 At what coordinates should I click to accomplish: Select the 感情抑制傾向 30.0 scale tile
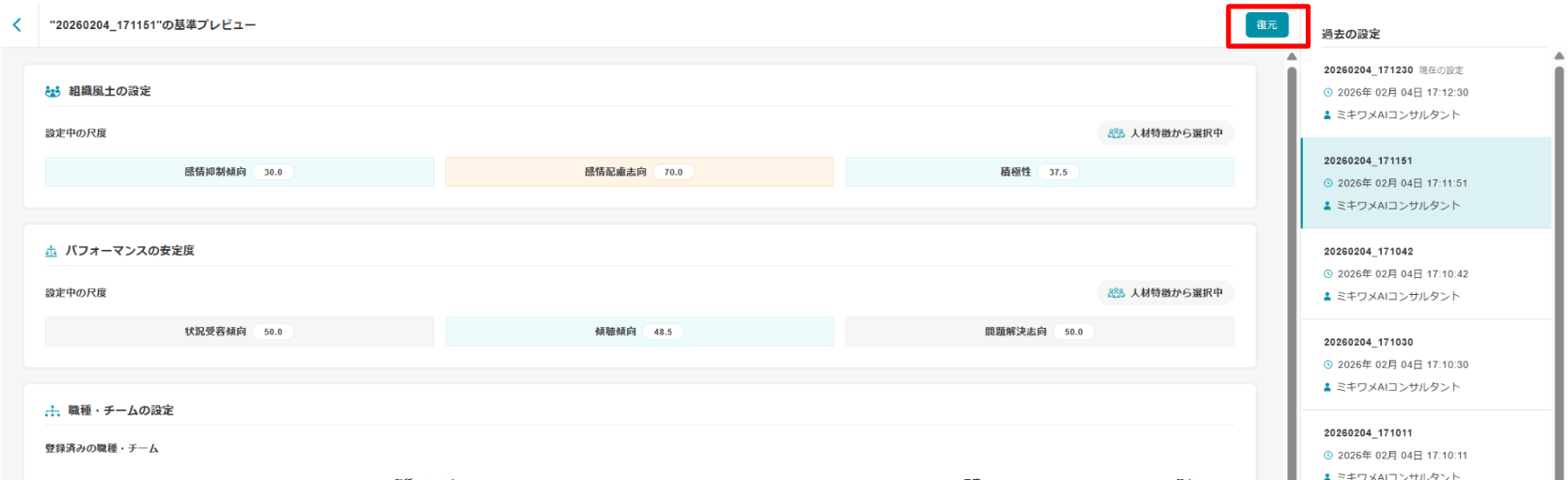(x=239, y=172)
